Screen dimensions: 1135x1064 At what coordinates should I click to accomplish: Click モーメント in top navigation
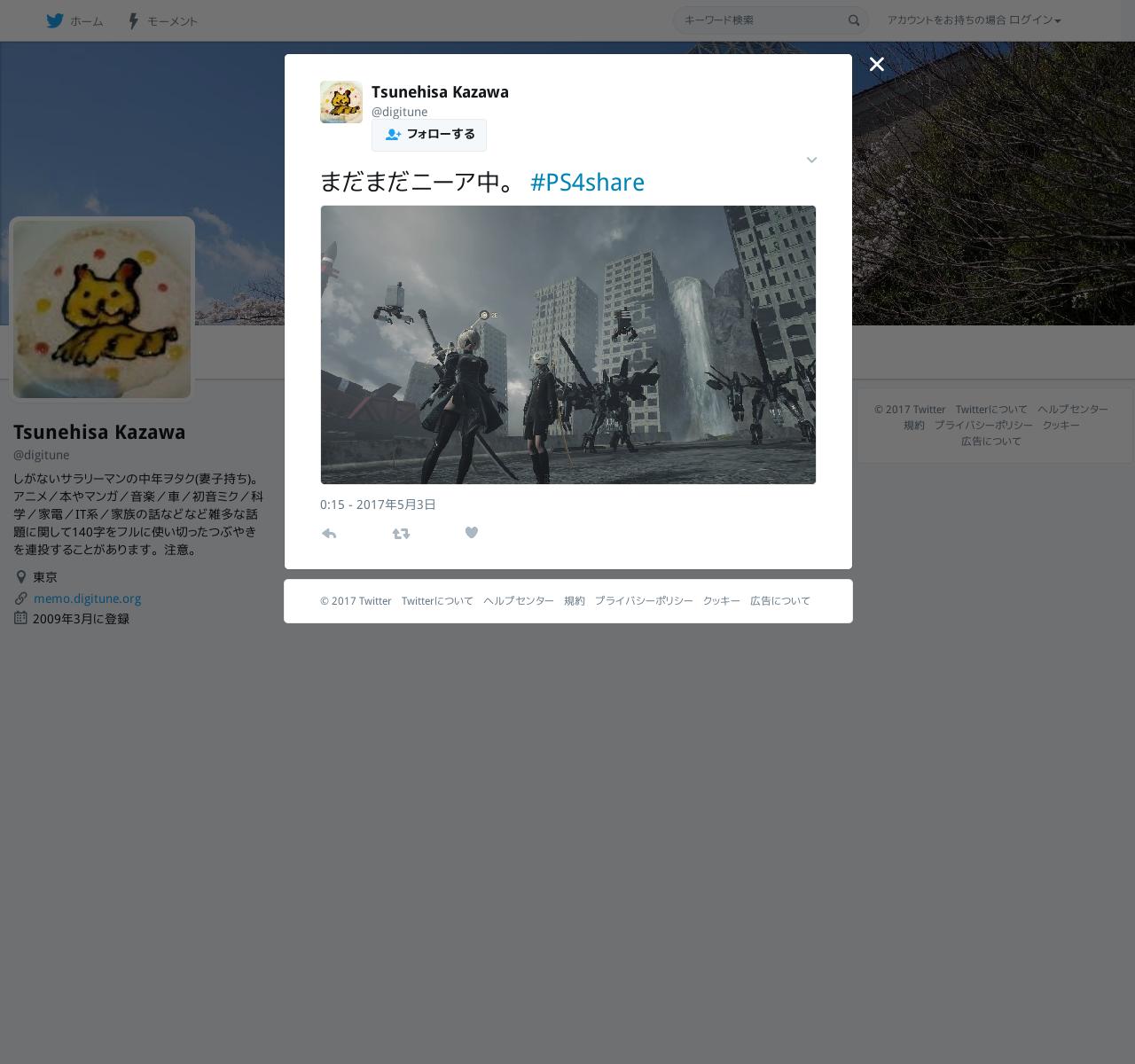pos(172,21)
